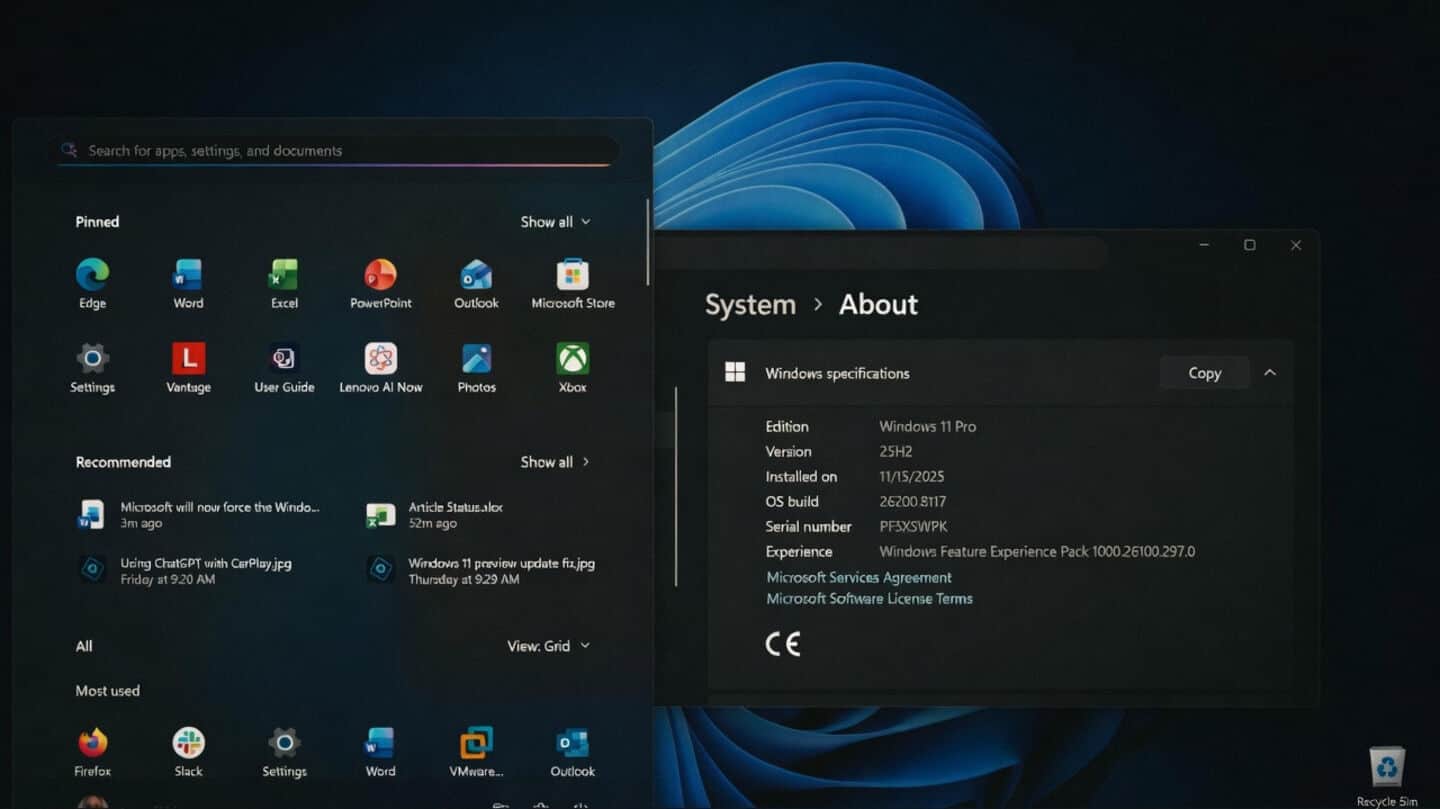Screen dimensions: 1440x809
Task: Launch Lenovo AI Now
Action: coord(380,368)
